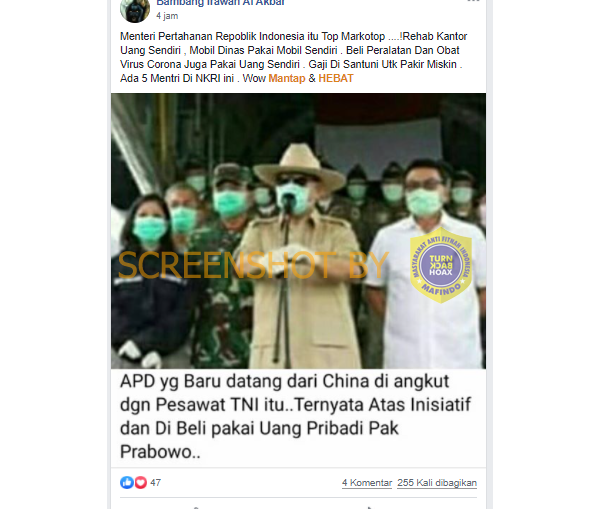Open Bambang Irawan Al Akbar's profile name

pos(220,3)
